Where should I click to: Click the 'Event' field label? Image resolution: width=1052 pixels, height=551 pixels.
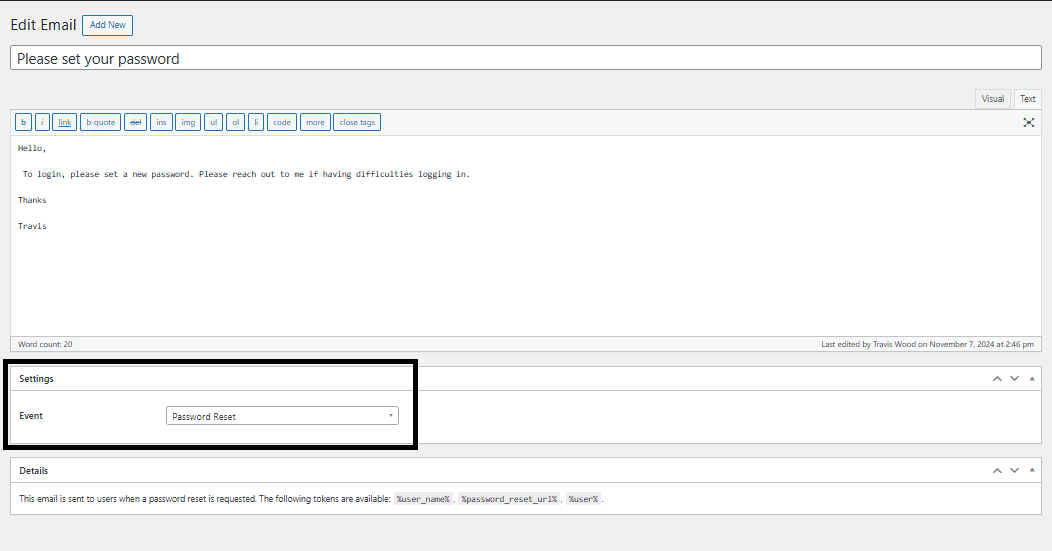click(x=31, y=416)
